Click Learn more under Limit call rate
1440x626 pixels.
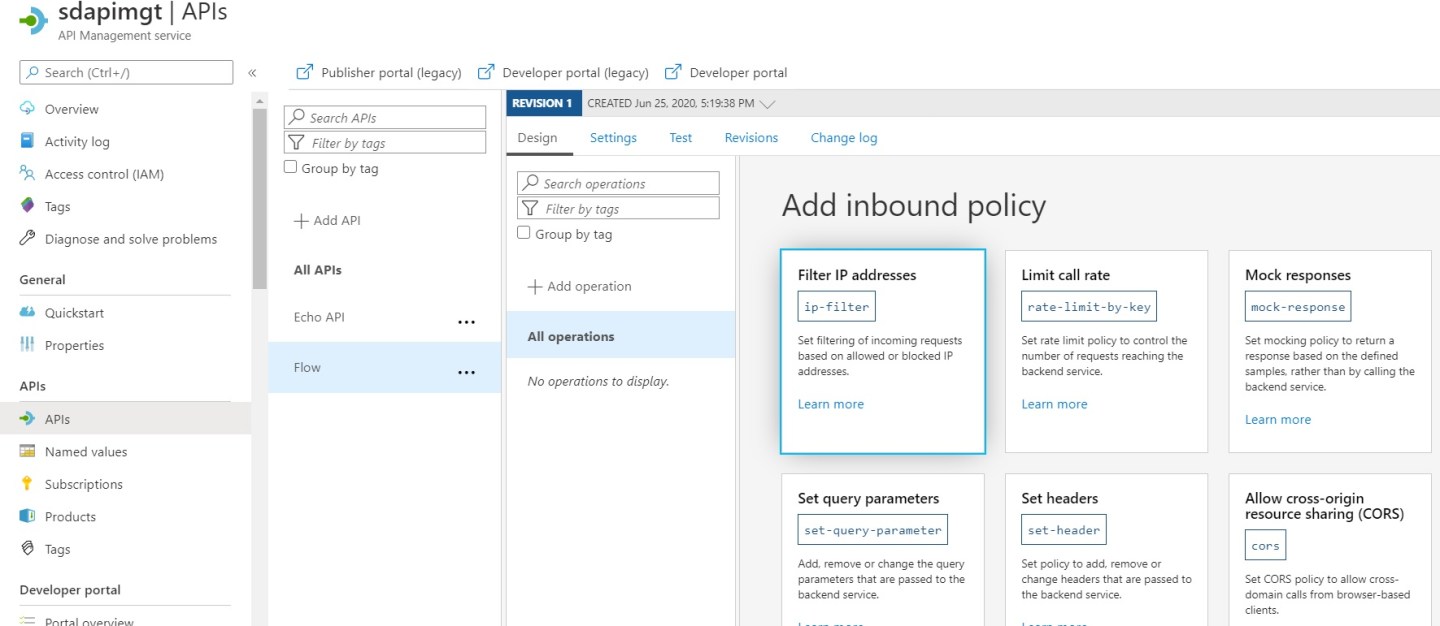point(1054,404)
